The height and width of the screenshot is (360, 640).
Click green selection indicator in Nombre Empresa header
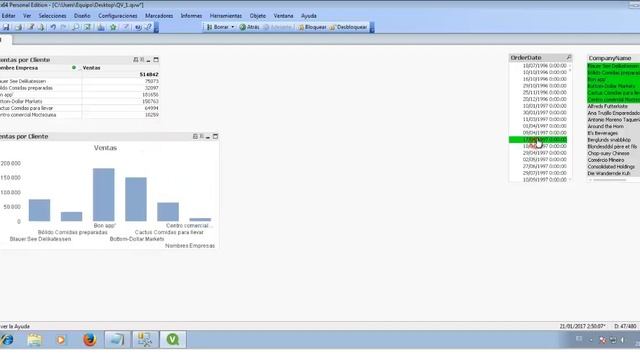[x=74, y=68]
